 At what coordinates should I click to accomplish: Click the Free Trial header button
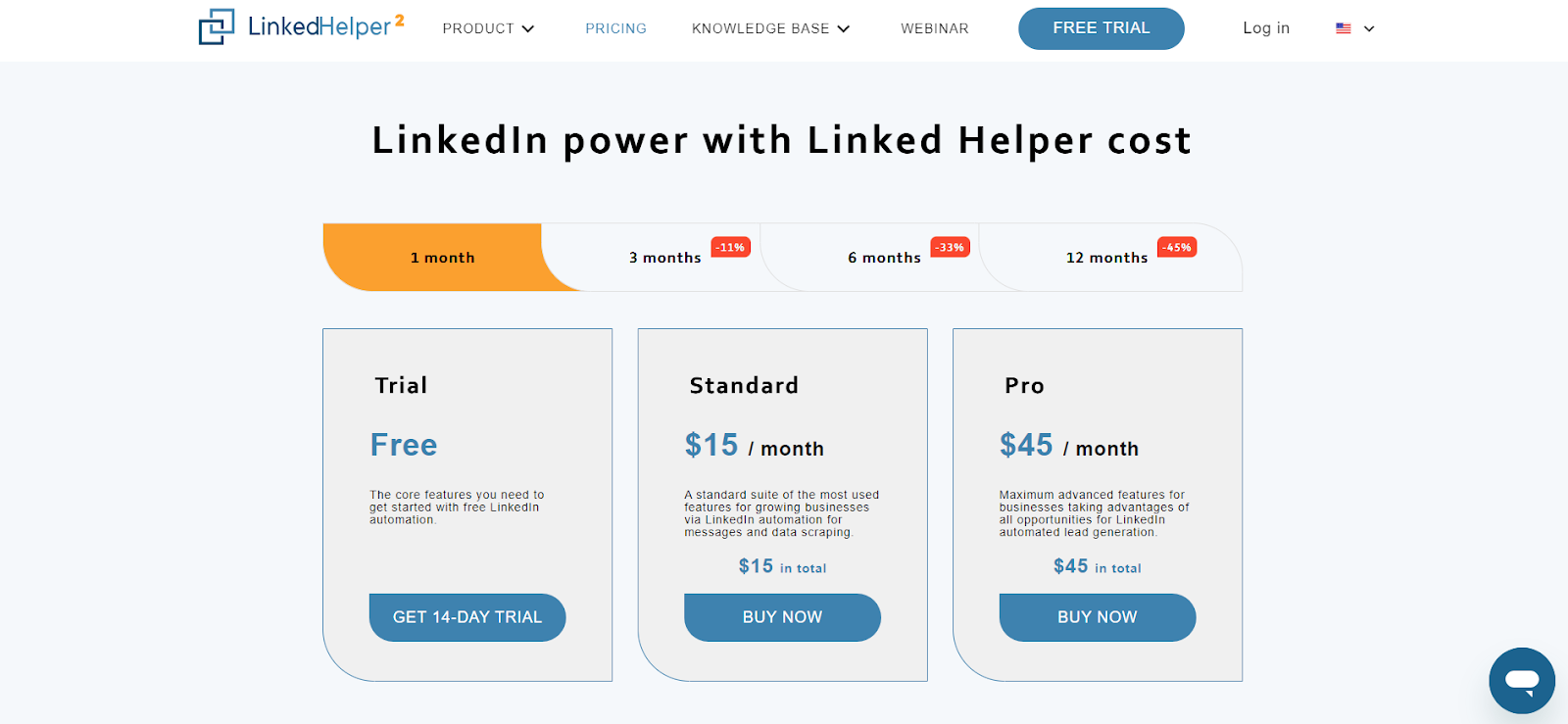click(x=1101, y=28)
